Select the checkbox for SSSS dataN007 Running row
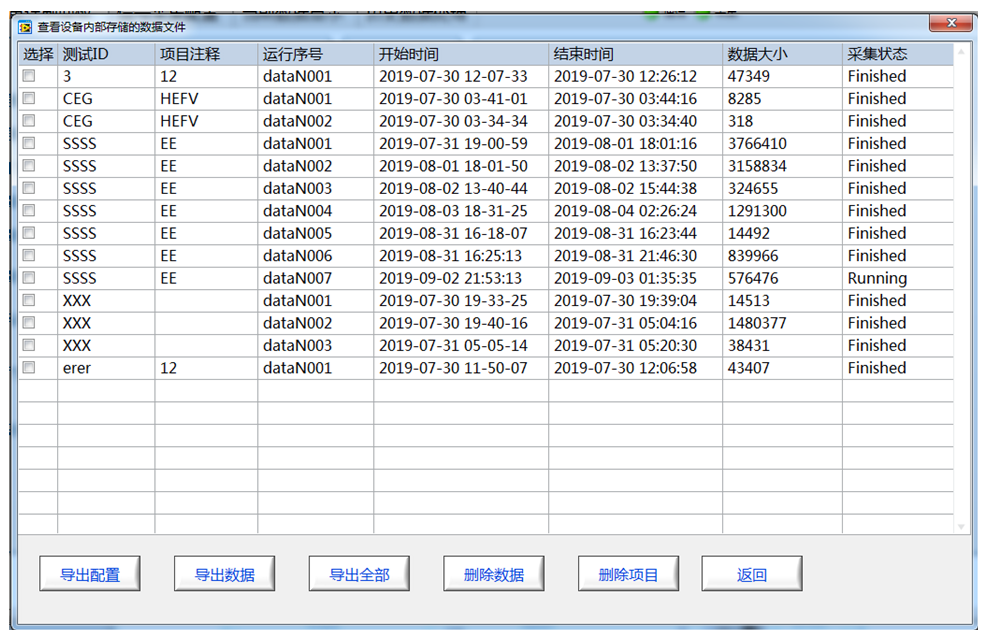The height and width of the screenshot is (640, 984). coord(29,278)
